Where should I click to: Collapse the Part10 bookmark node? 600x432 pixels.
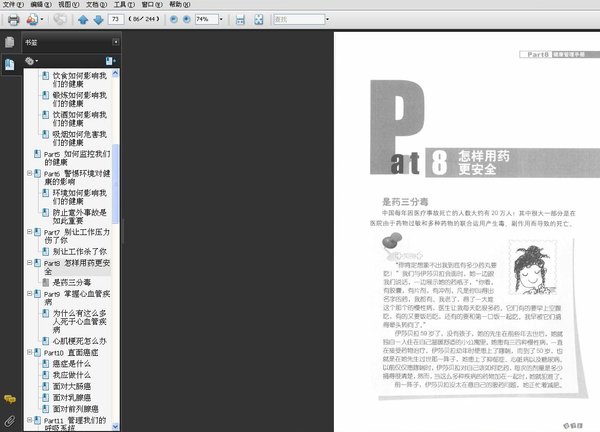point(29,352)
